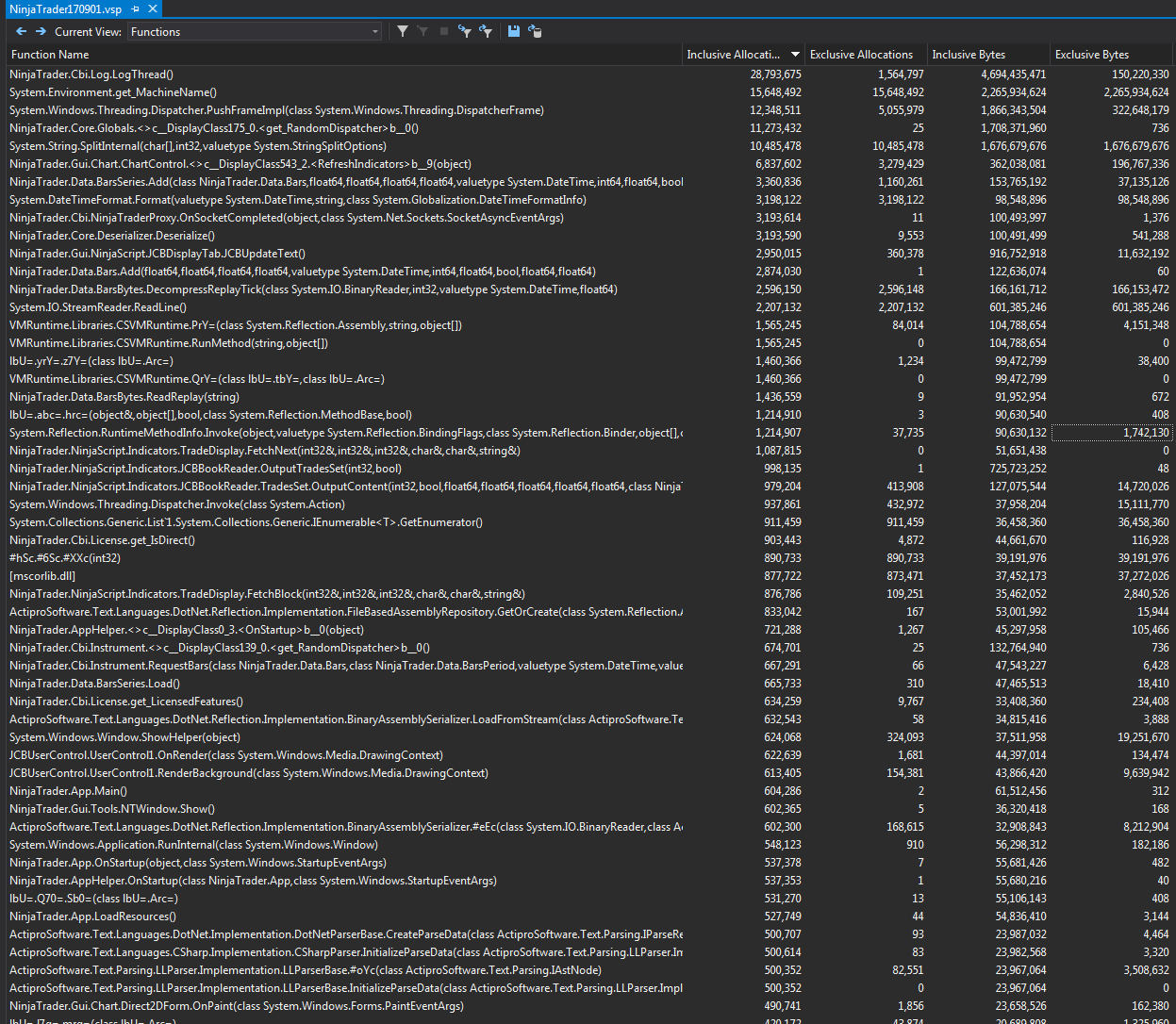Select System.Windows.Application.RunInternal row
The width and height of the screenshot is (1176, 1024).
(588, 845)
